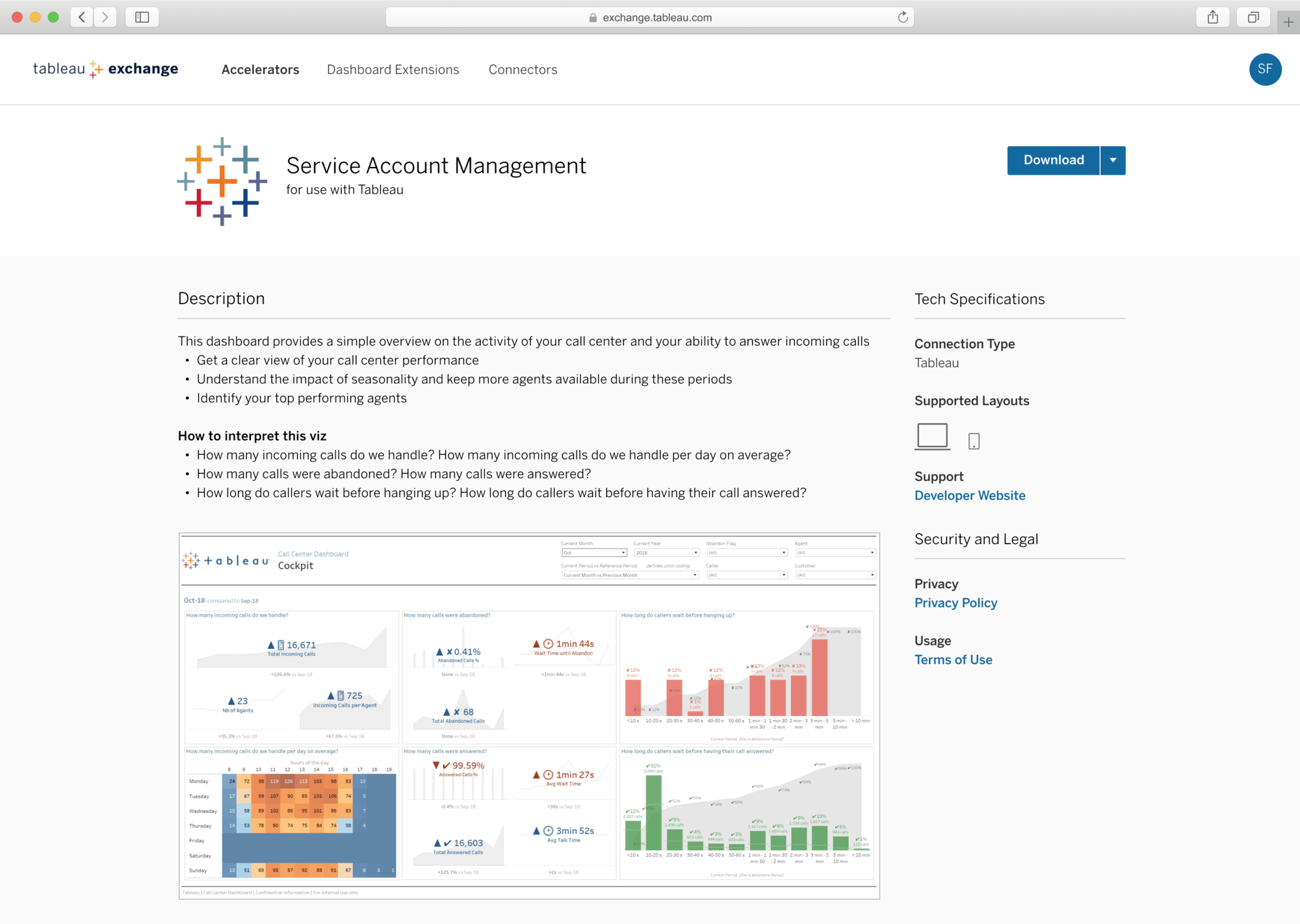
Task: Go to the Connectors tab
Action: (x=523, y=70)
